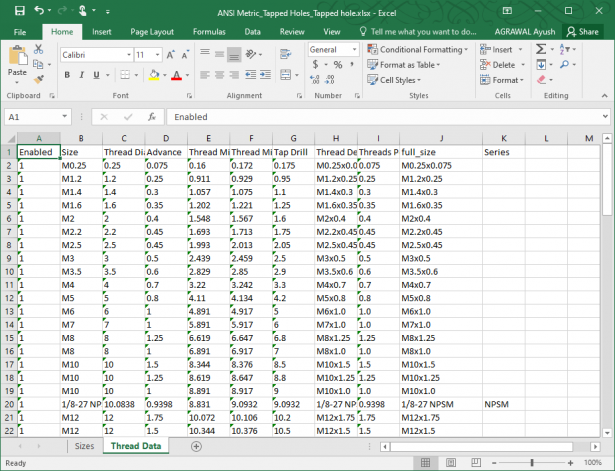The height and width of the screenshot is (471, 615).
Task: Open the Conditional Formatting dropdown
Action: tap(420, 49)
